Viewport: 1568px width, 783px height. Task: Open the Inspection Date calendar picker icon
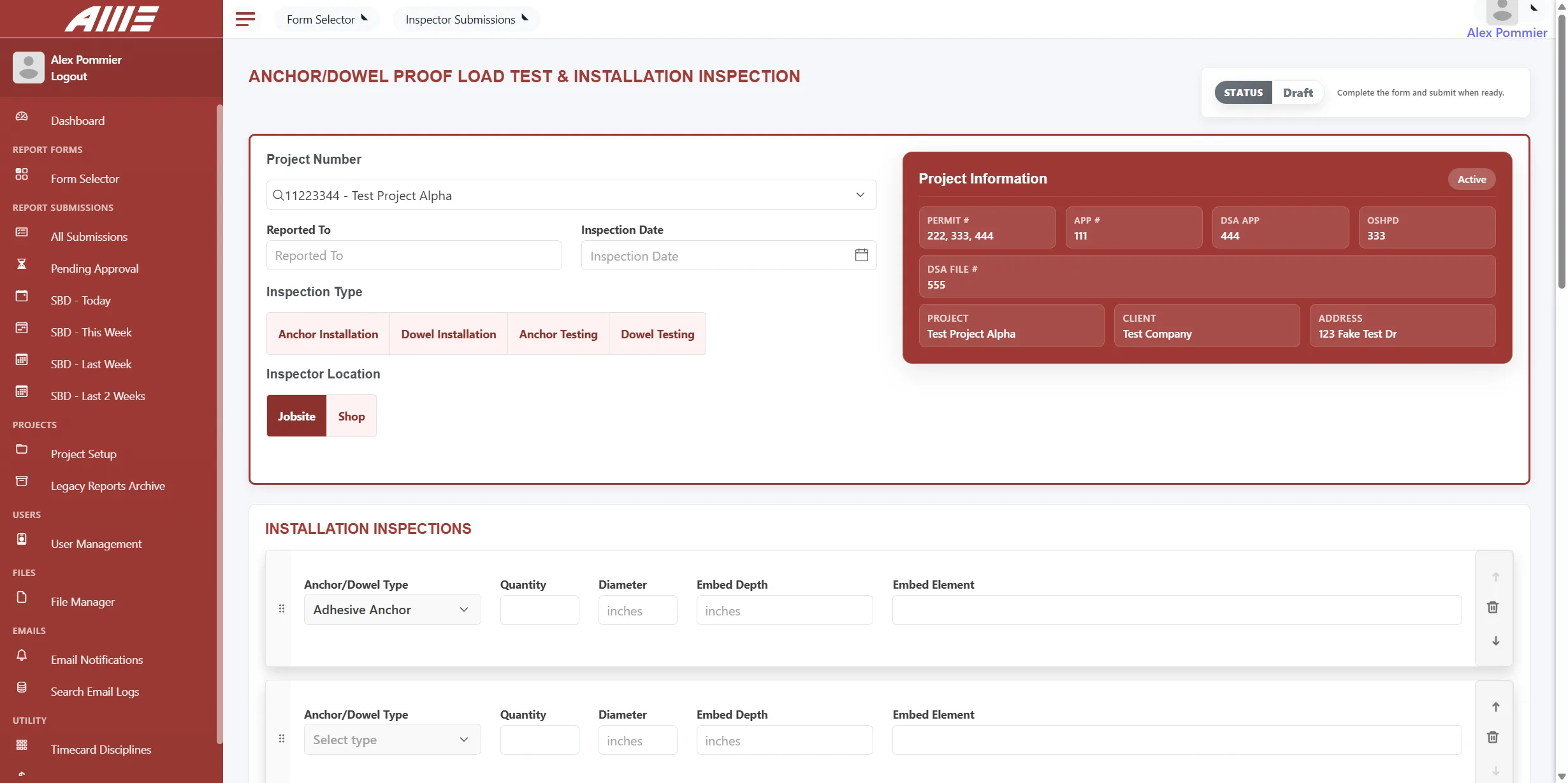[x=862, y=255]
